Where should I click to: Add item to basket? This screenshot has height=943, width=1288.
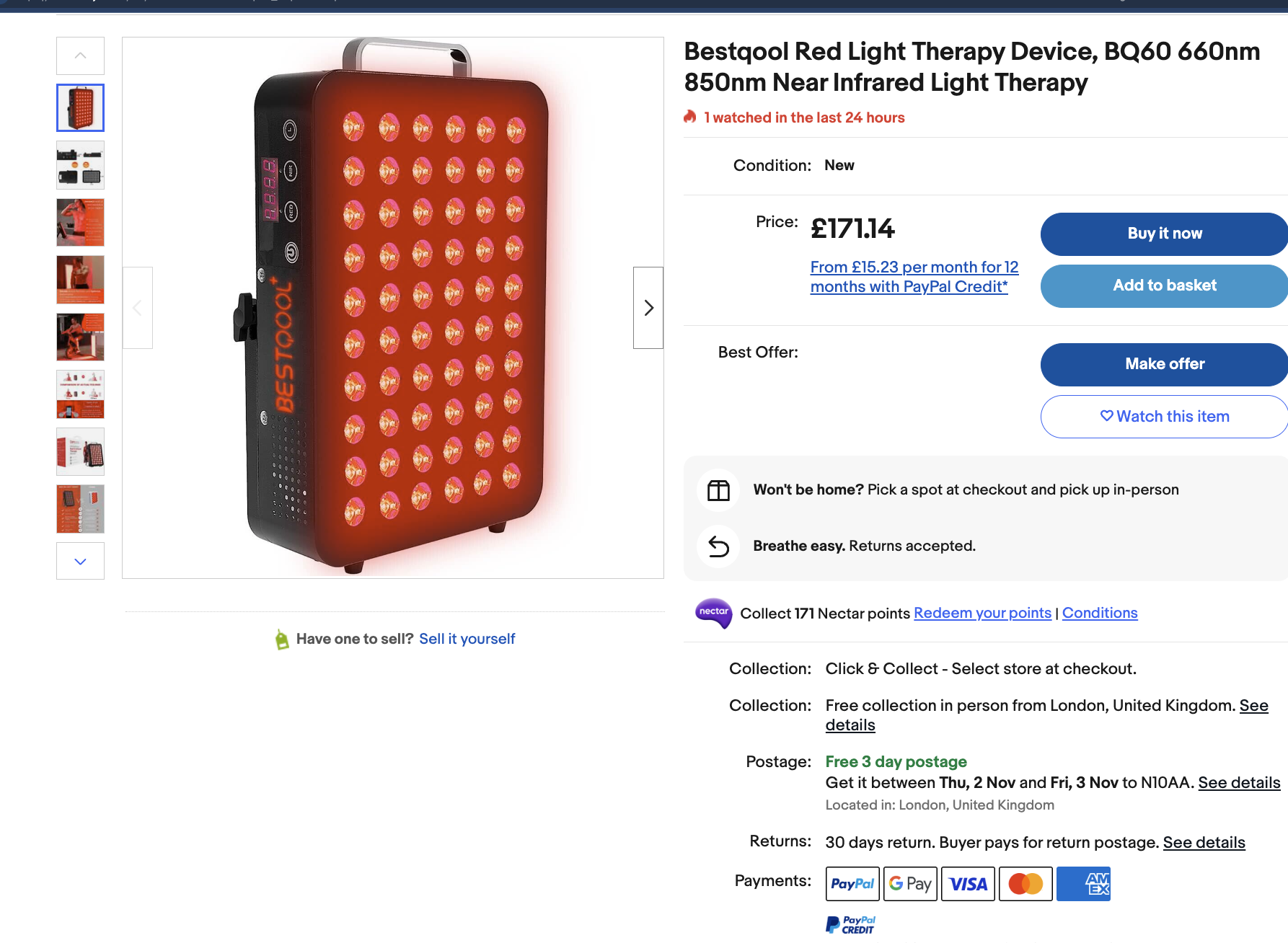1164,285
